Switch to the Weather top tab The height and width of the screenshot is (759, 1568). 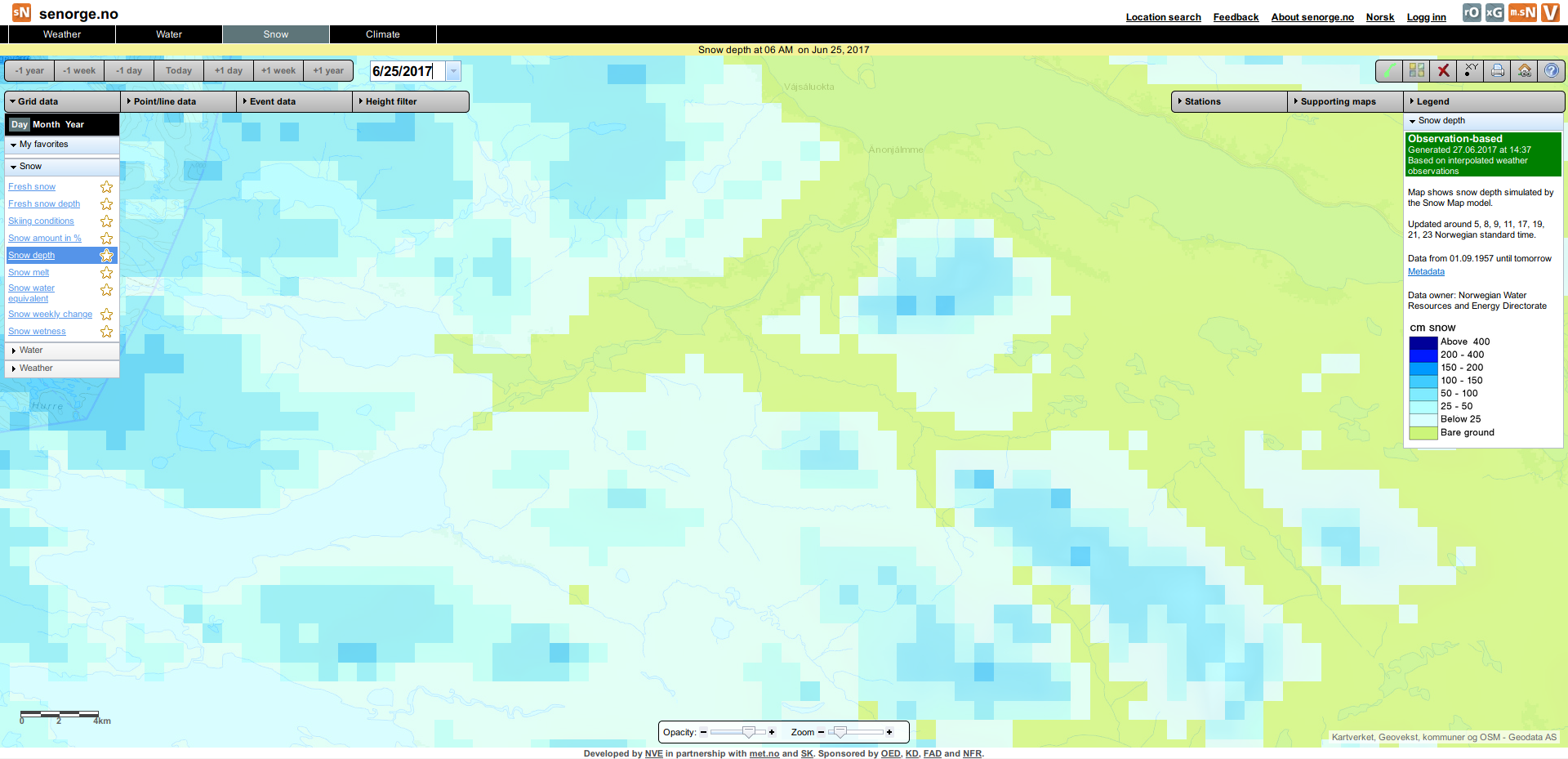click(62, 34)
